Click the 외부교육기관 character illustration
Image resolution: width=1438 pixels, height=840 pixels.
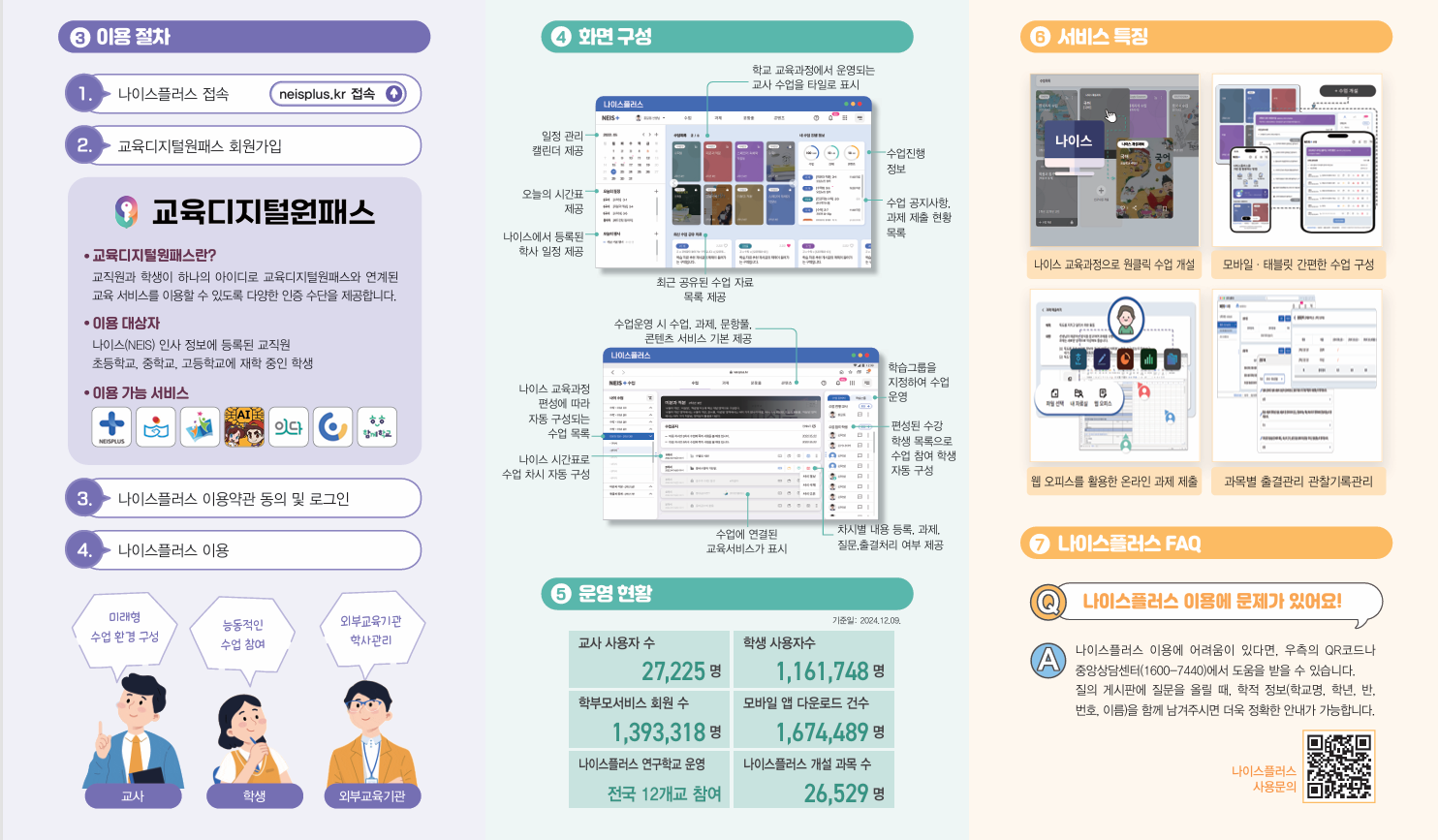pos(372,731)
